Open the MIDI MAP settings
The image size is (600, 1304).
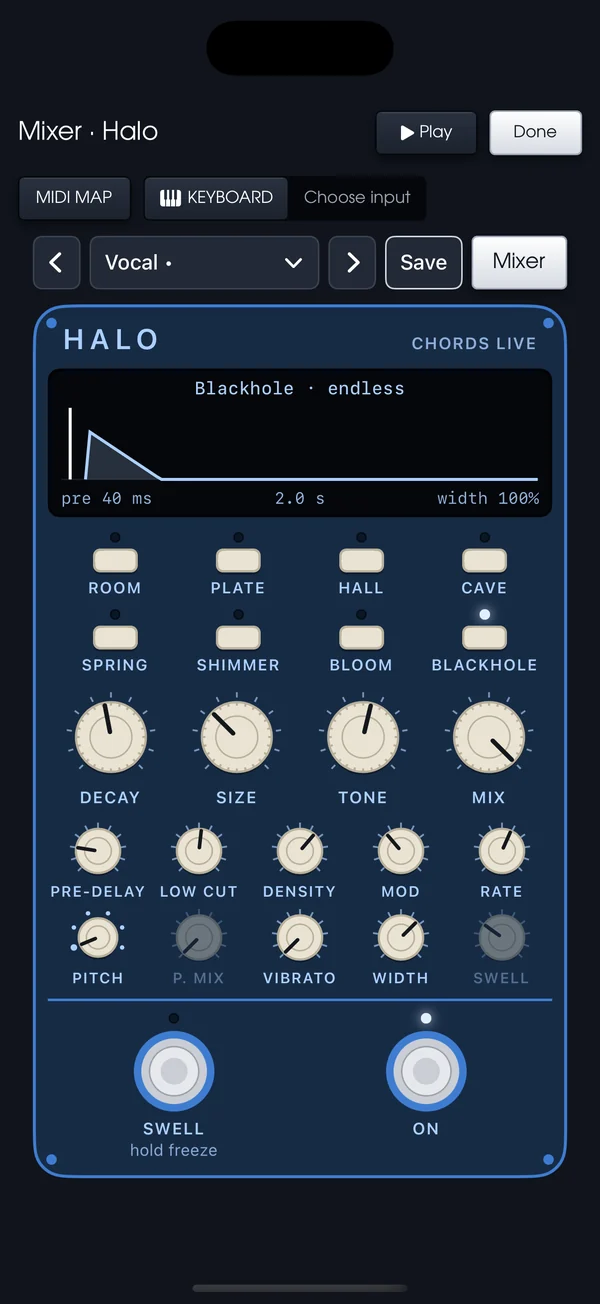click(74, 197)
